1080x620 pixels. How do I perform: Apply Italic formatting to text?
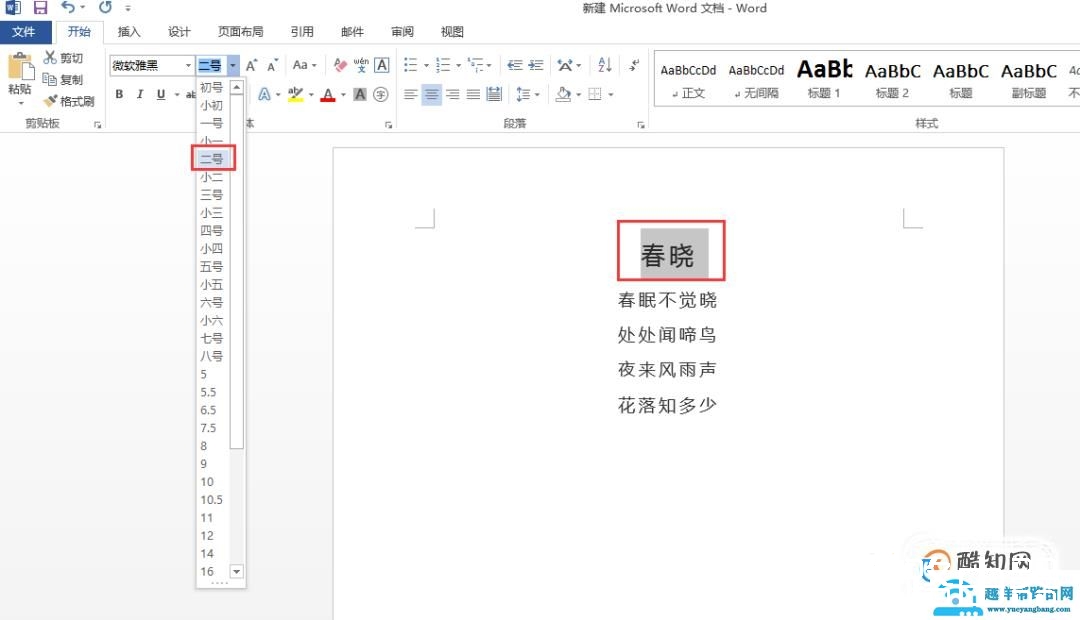coord(139,93)
